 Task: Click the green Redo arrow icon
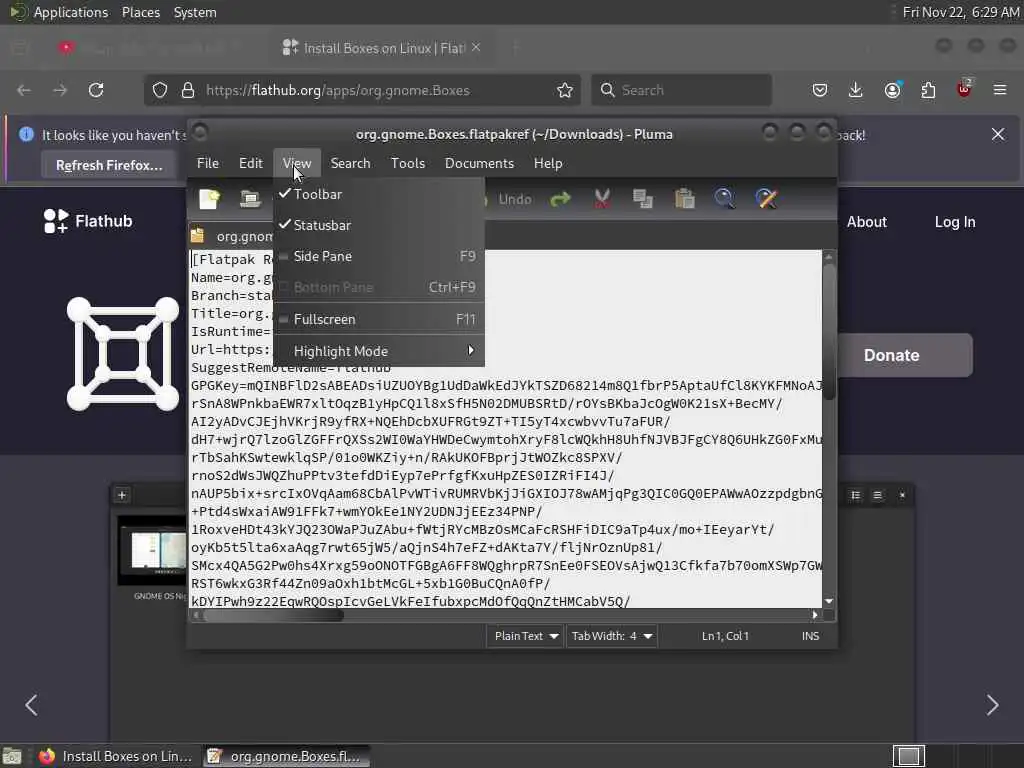(560, 199)
